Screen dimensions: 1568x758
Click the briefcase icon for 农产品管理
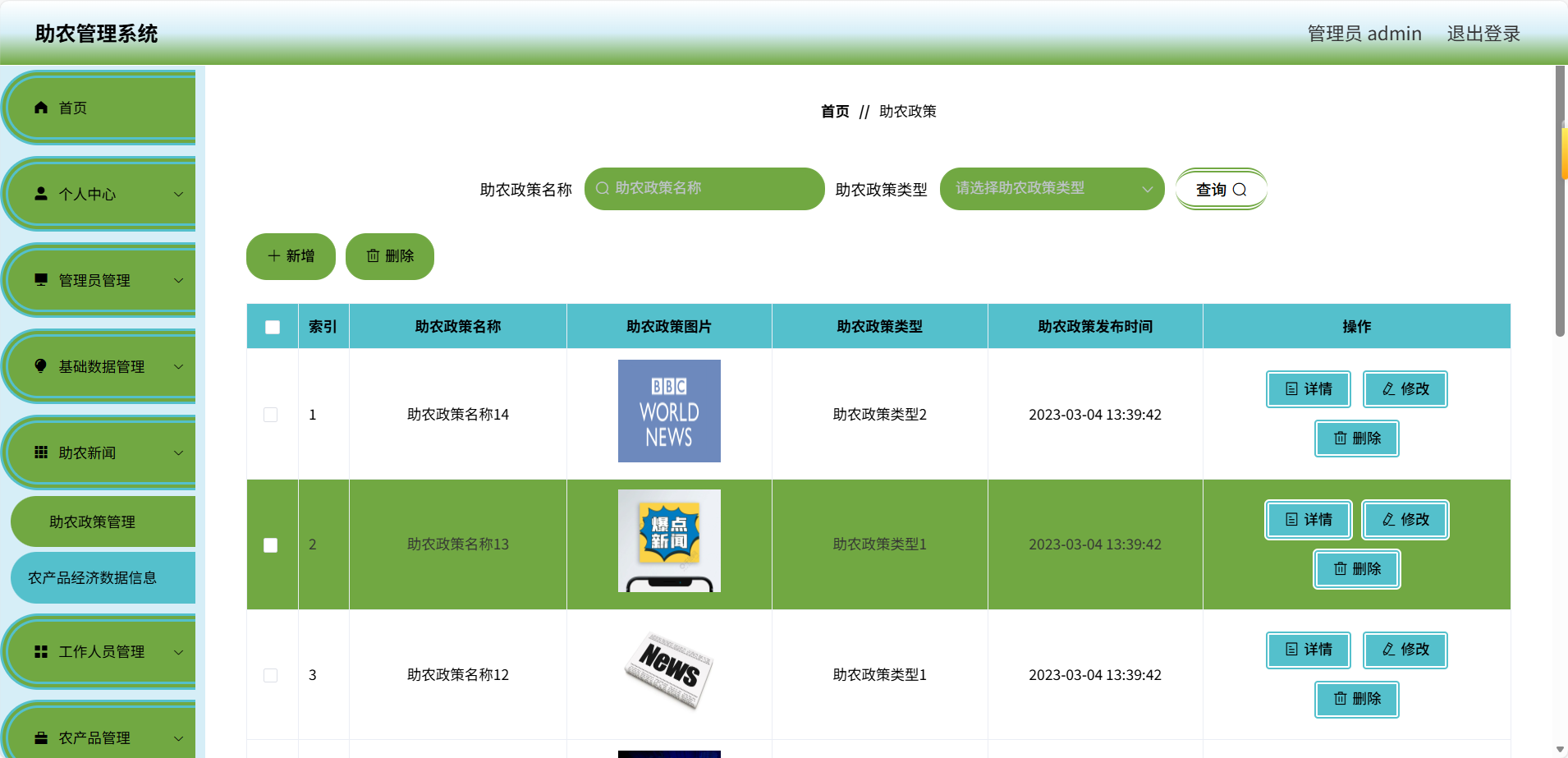point(41,737)
